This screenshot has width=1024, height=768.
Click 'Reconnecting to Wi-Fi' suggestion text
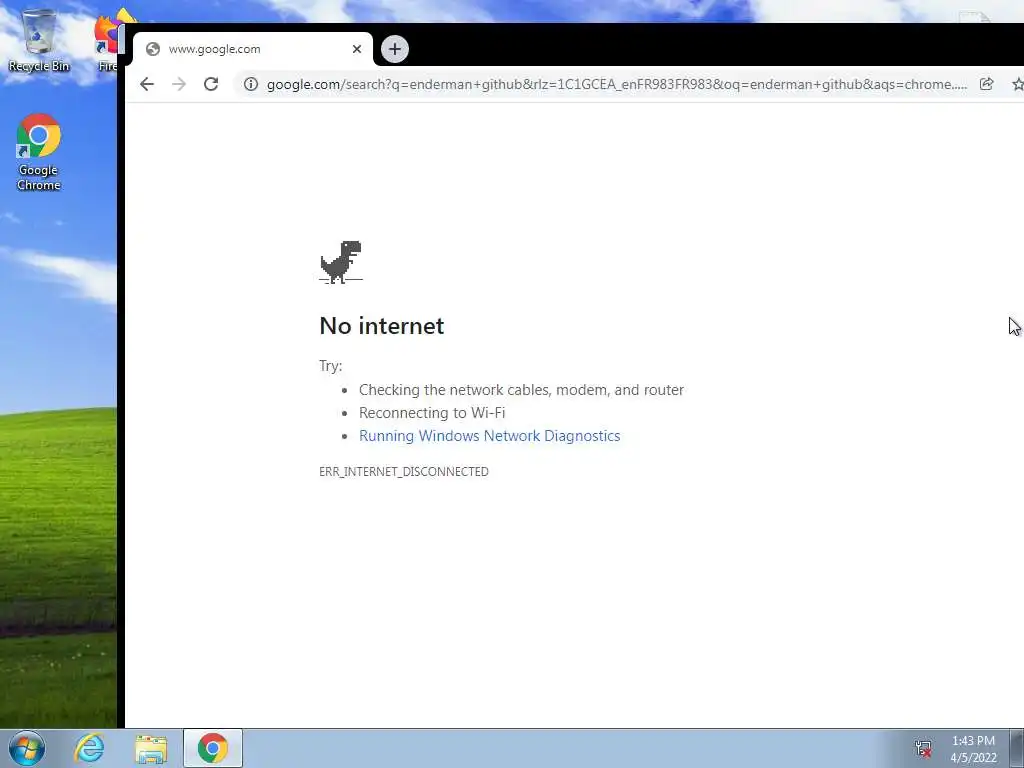click(x=432, y=413)
